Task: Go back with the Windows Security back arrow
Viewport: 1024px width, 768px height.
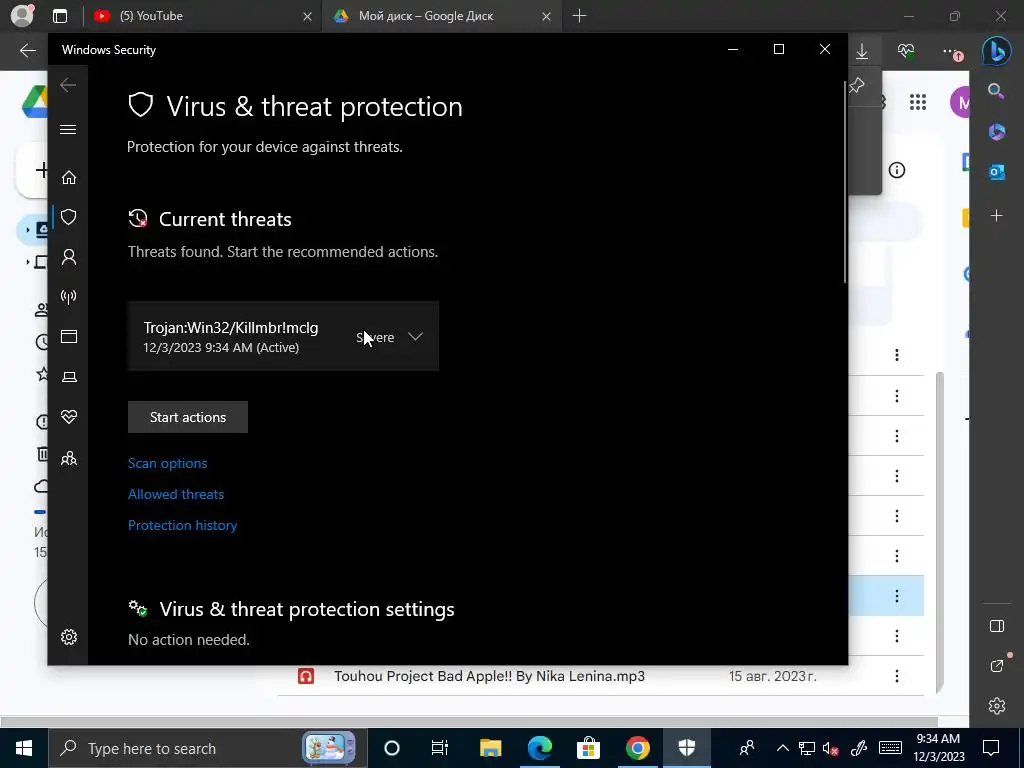Action: [68, 85]
